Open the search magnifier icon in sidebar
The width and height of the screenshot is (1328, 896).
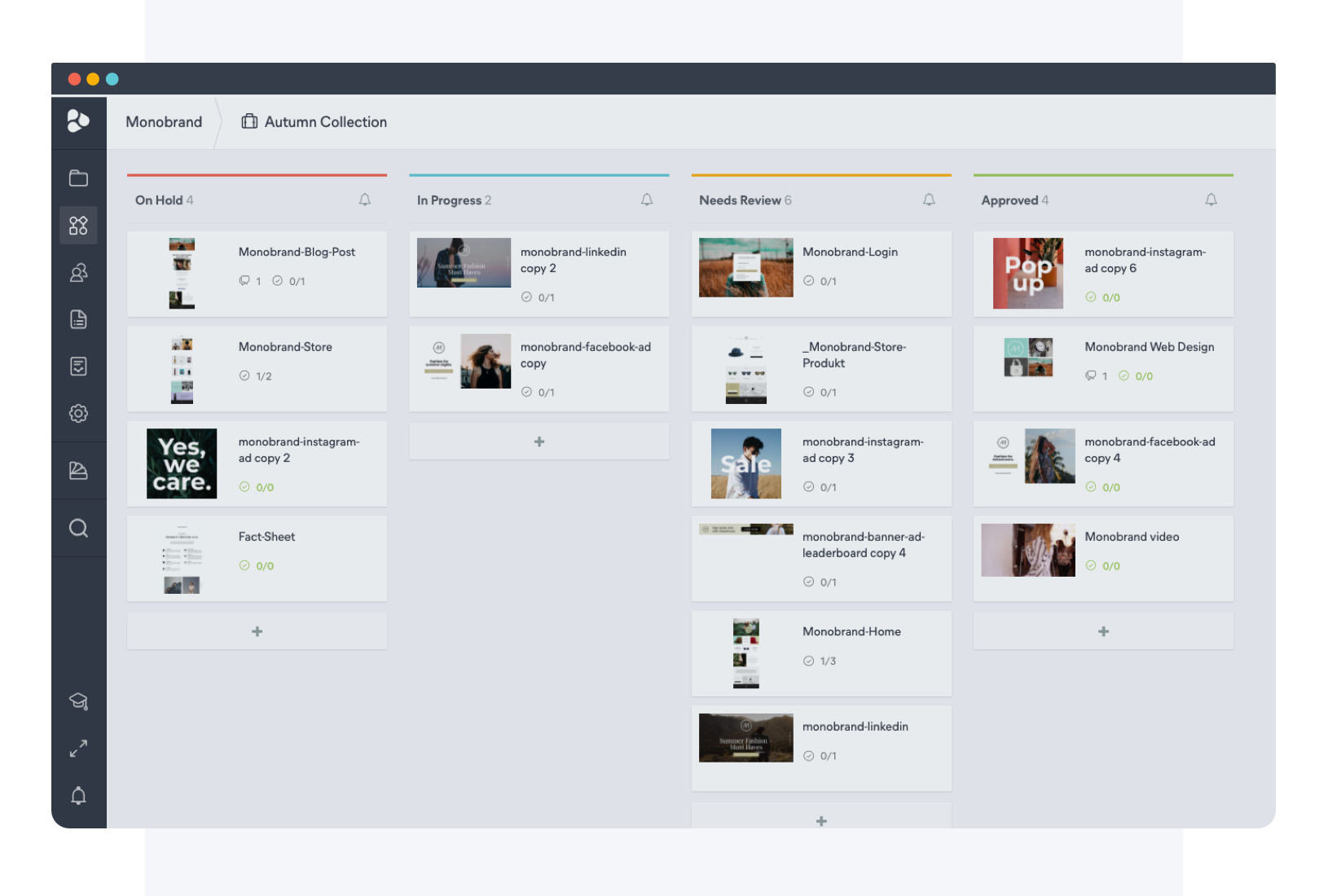tap(78, 528)
